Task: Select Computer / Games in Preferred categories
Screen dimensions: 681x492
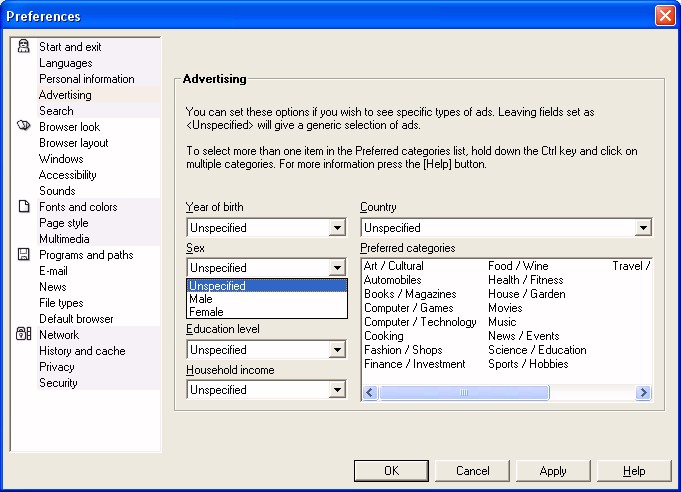Action: [408, 308]
